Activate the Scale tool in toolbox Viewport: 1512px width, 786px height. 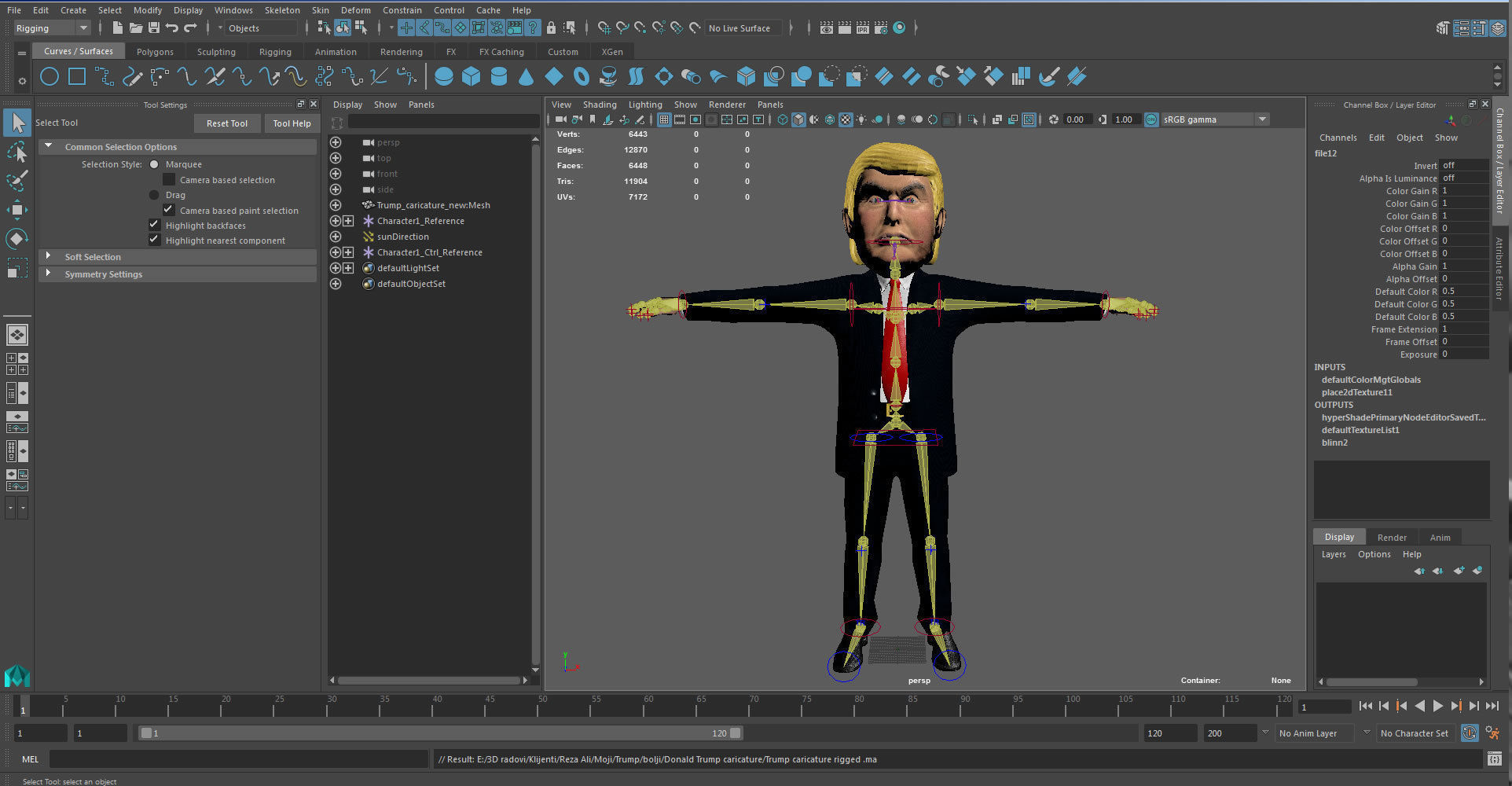17,267
